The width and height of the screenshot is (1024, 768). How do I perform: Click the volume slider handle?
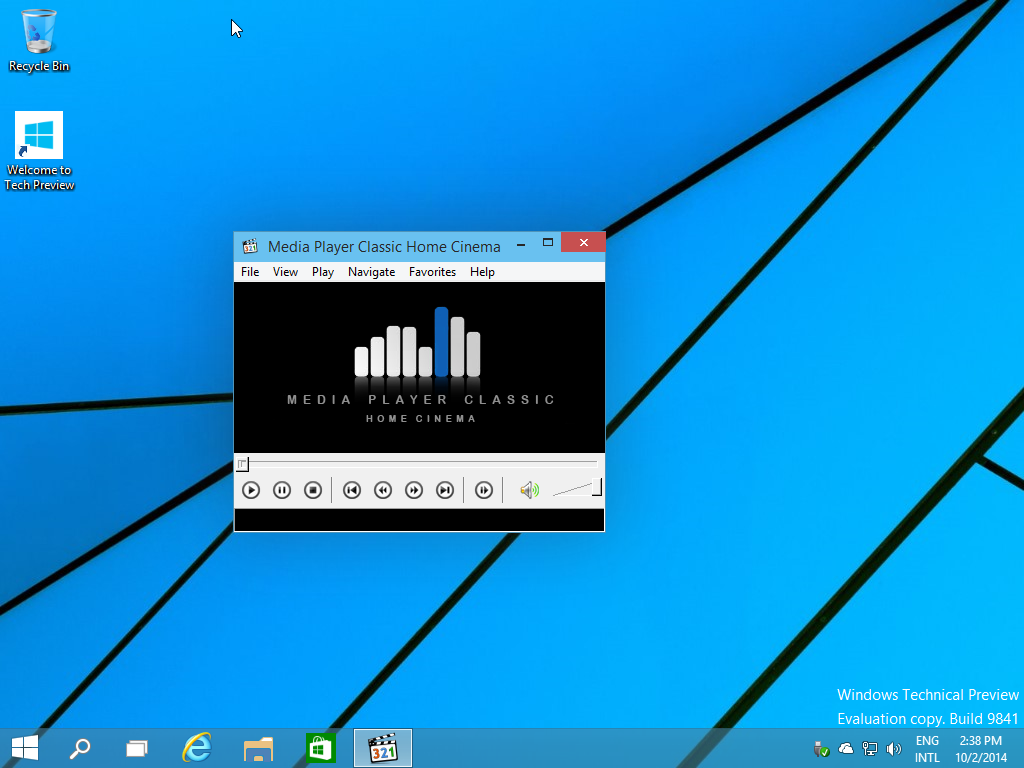point(597,488)
